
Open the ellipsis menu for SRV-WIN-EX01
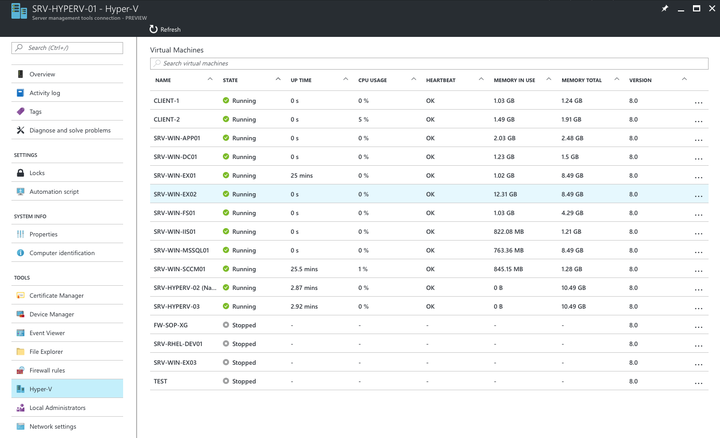(x=698, y=177)
